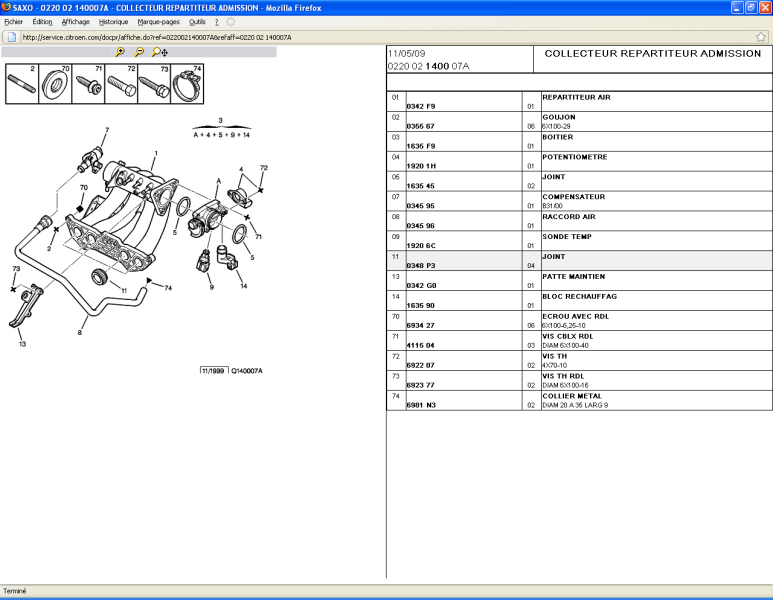Click the COLLECTEUR REPARTITEUR ADMISSION page heading
Screen dimensions: 773x600
pos(653,53)
